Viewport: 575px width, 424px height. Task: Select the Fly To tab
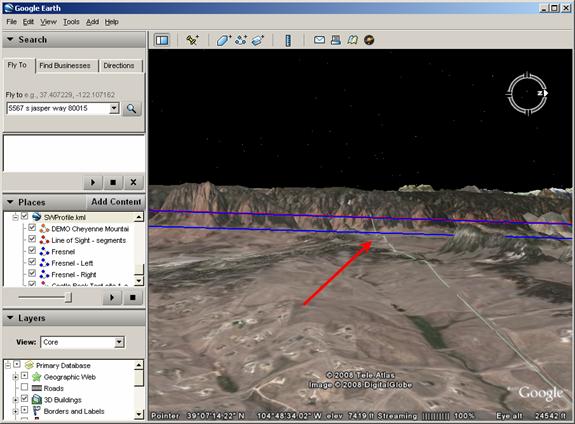[x=17, y=65]
